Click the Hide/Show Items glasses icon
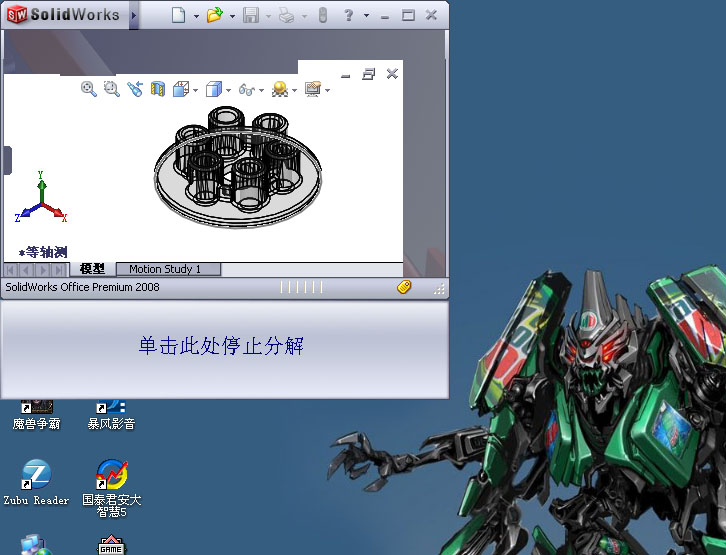Viewport: 726px width, 555px height. [246, 89]
